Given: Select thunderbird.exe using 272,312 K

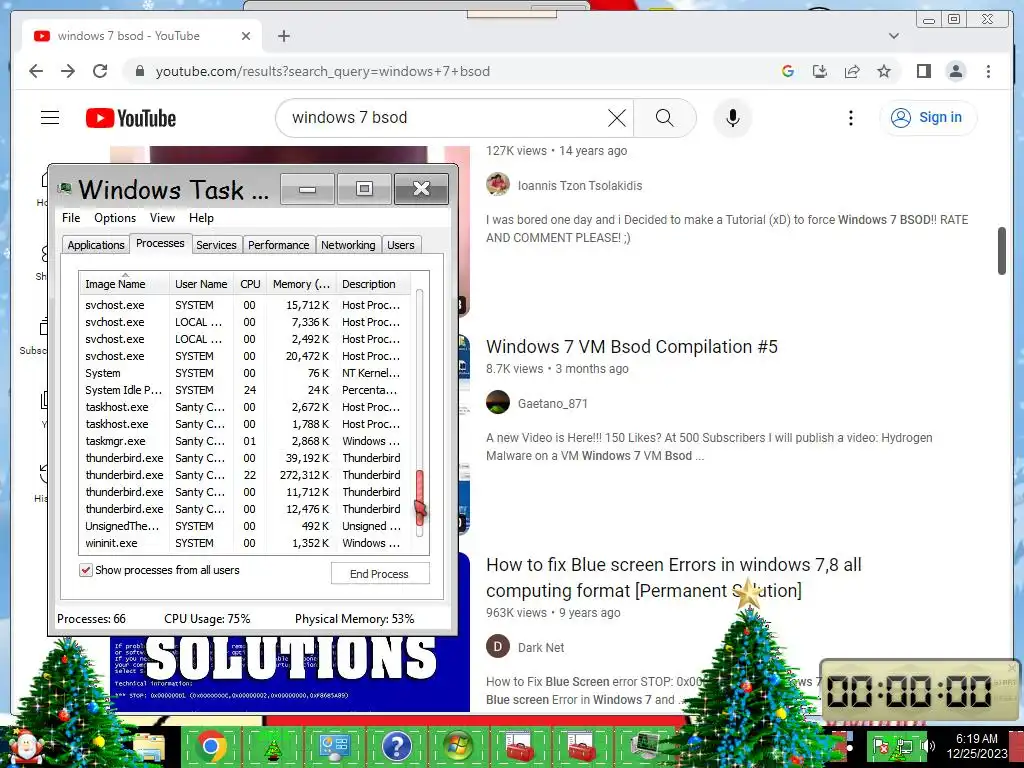Looking at the screenshot, I should [245, 475].
